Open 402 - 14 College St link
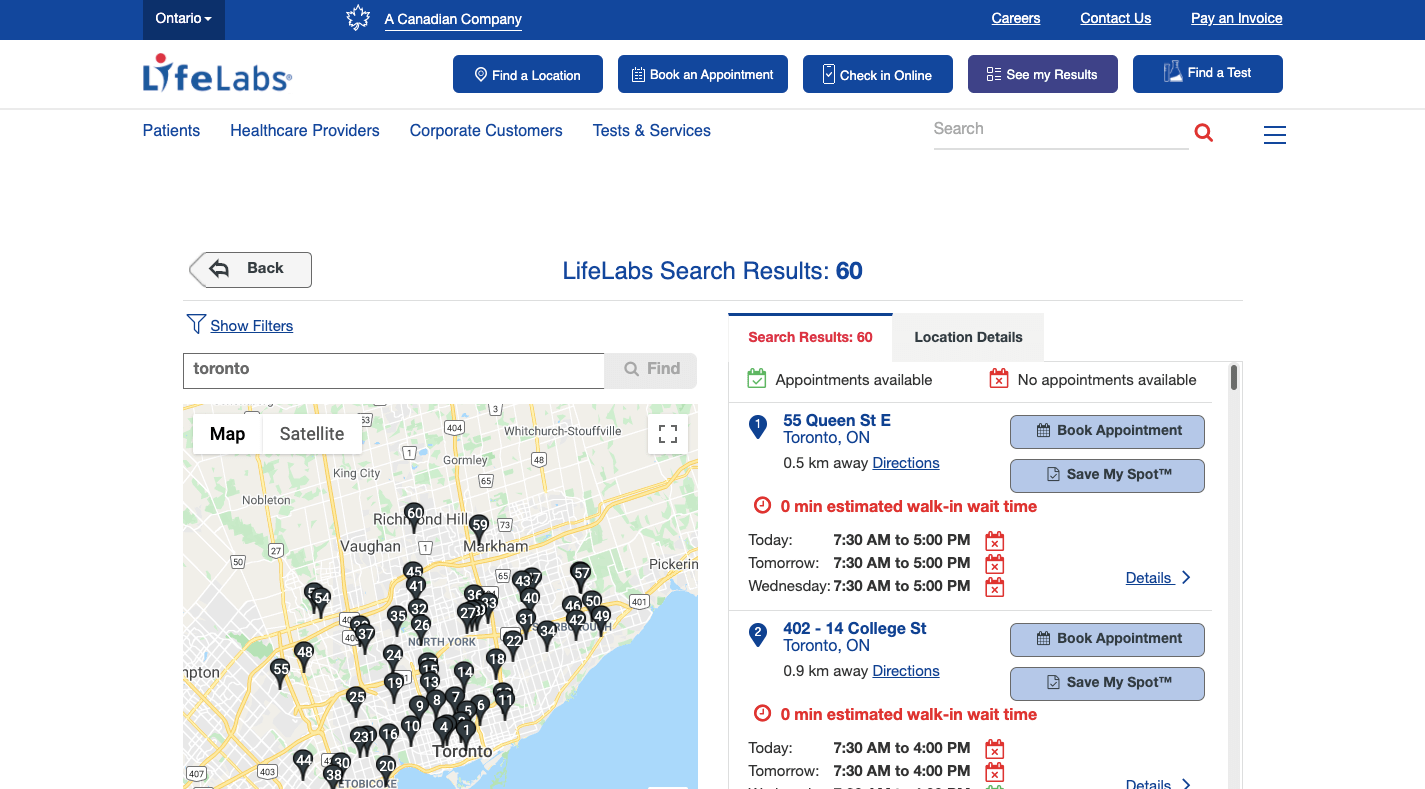 click(855, 628)
